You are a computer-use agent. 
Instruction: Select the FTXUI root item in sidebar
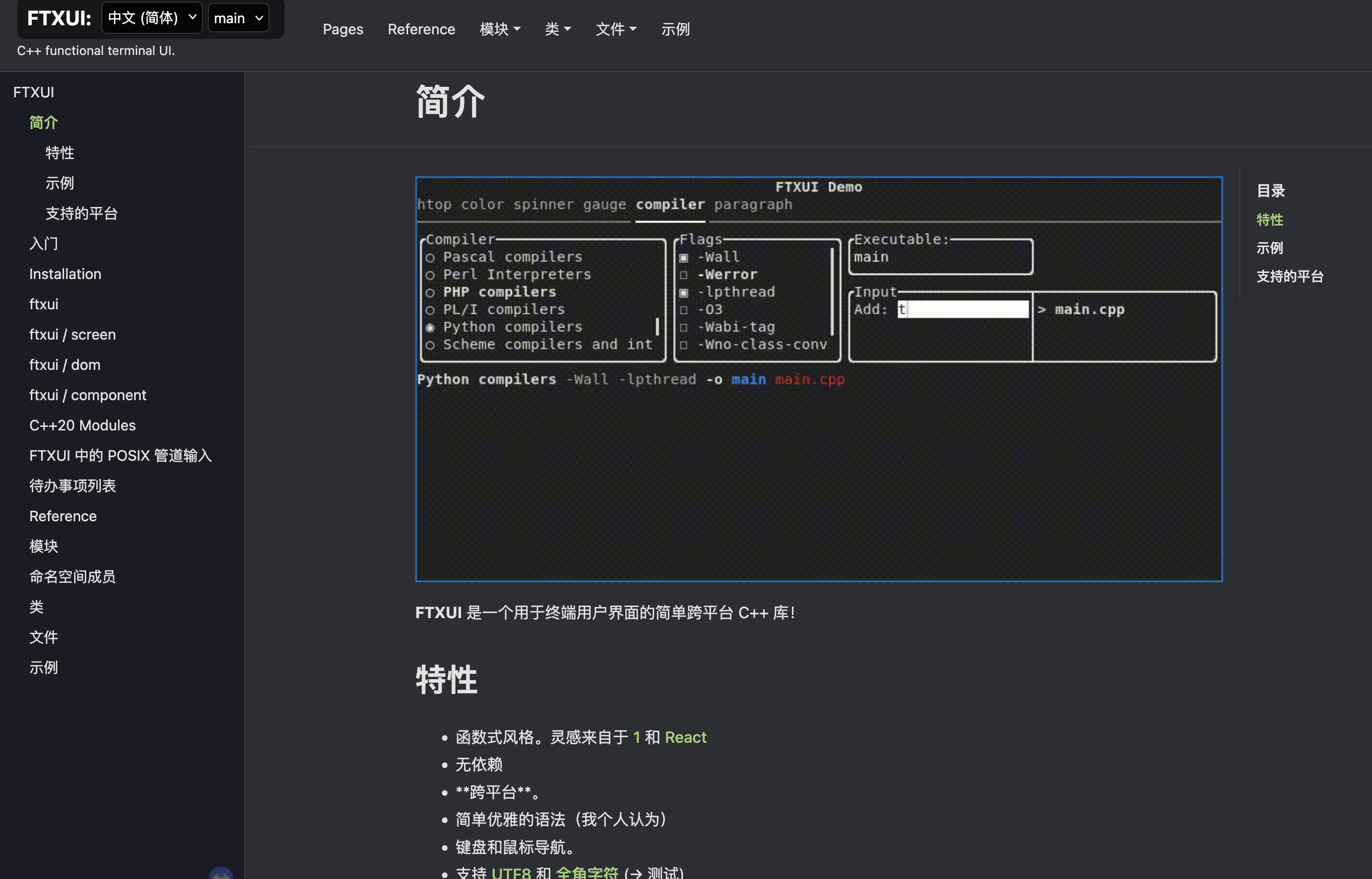coord(34,92)
